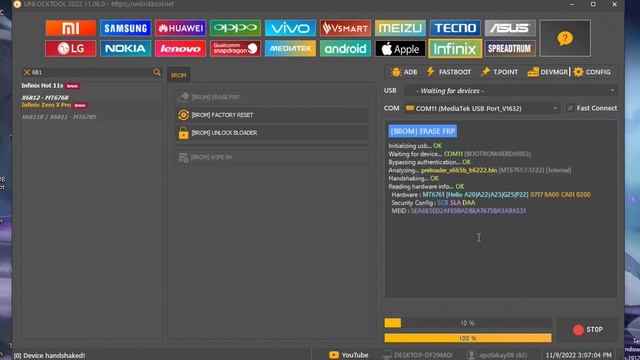The image size is (640, 360).
Task: Select the Vsmart brand tile
Action: pos(345,28)
